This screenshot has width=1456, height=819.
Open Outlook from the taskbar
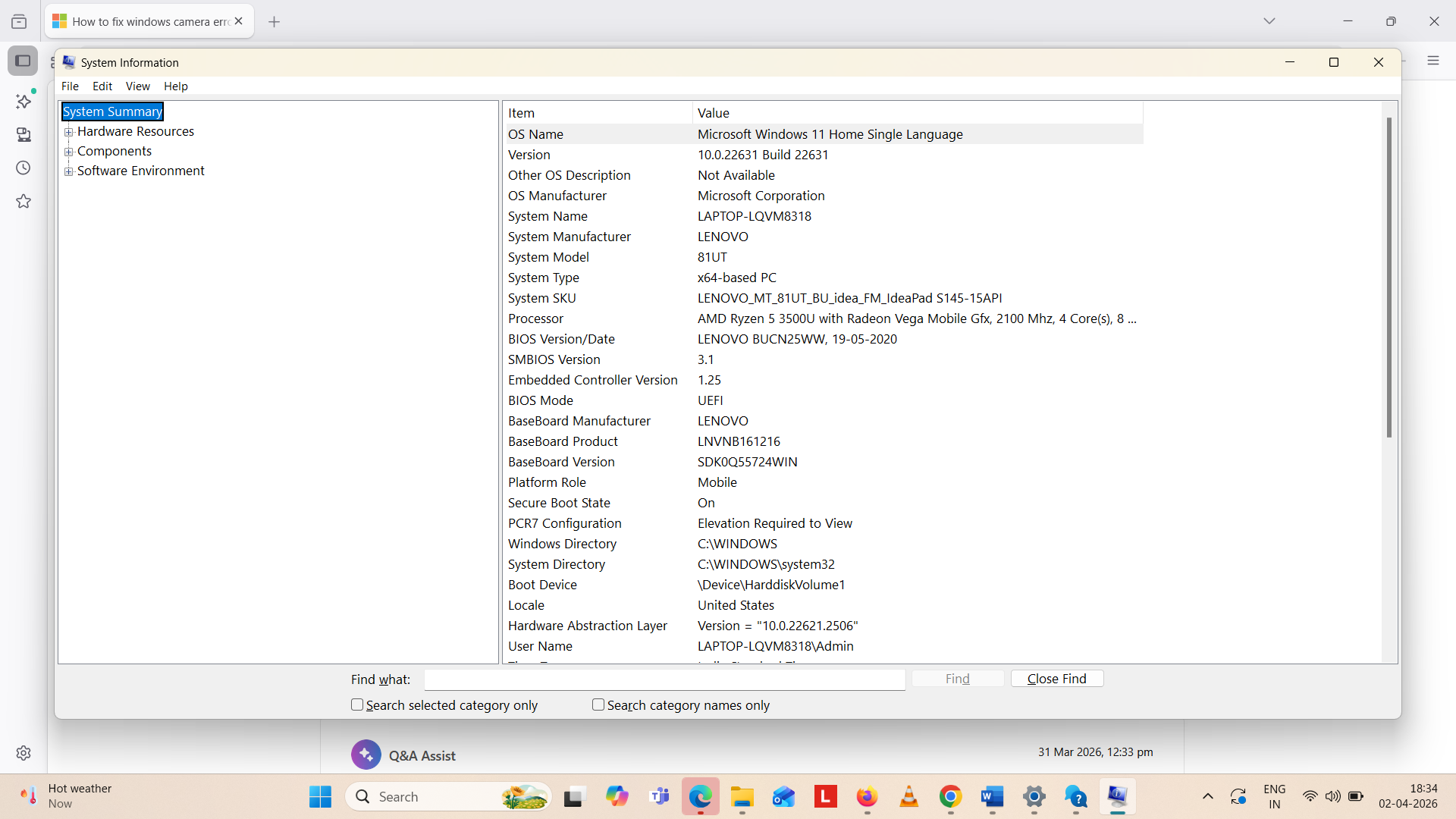pyautogui.click(x=783, y=797)
